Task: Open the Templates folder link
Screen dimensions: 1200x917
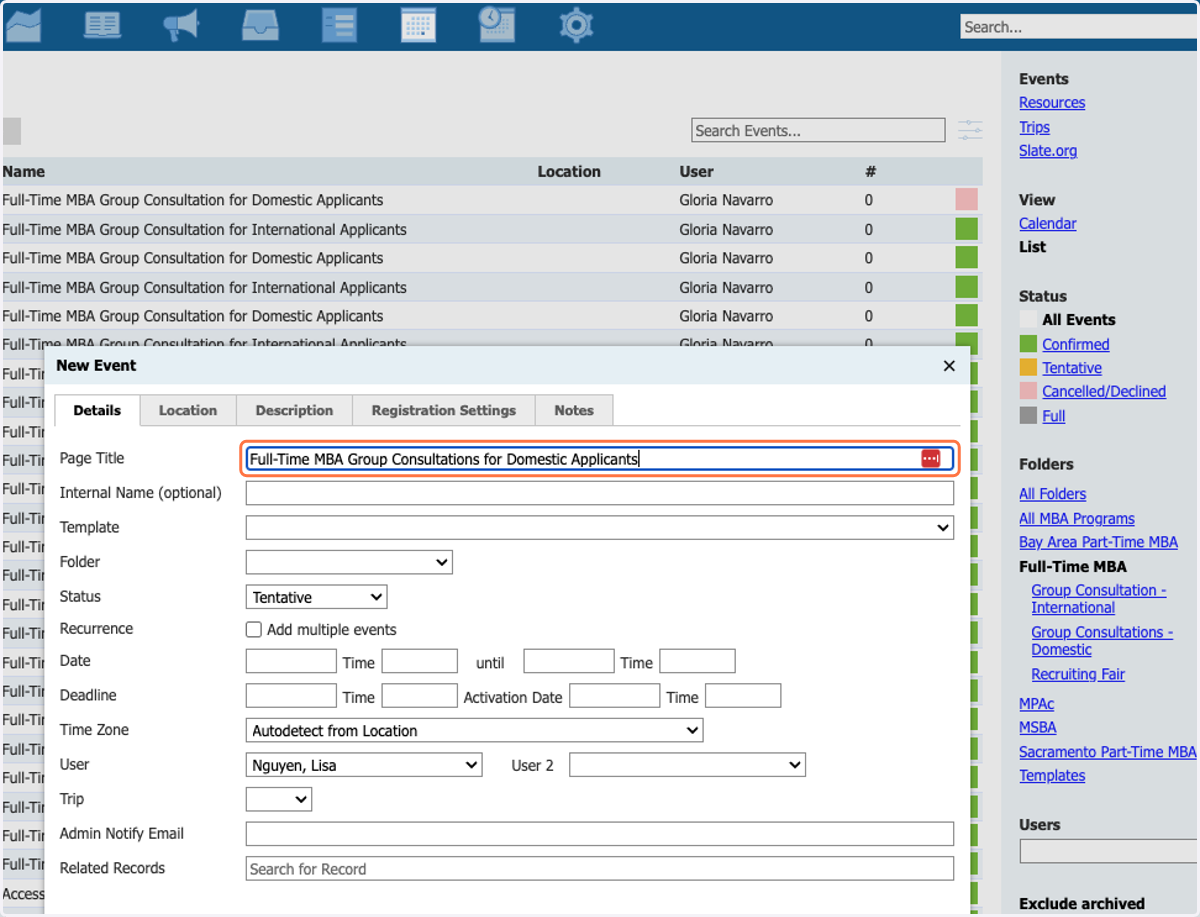Action: click(x=1052, y=776)
